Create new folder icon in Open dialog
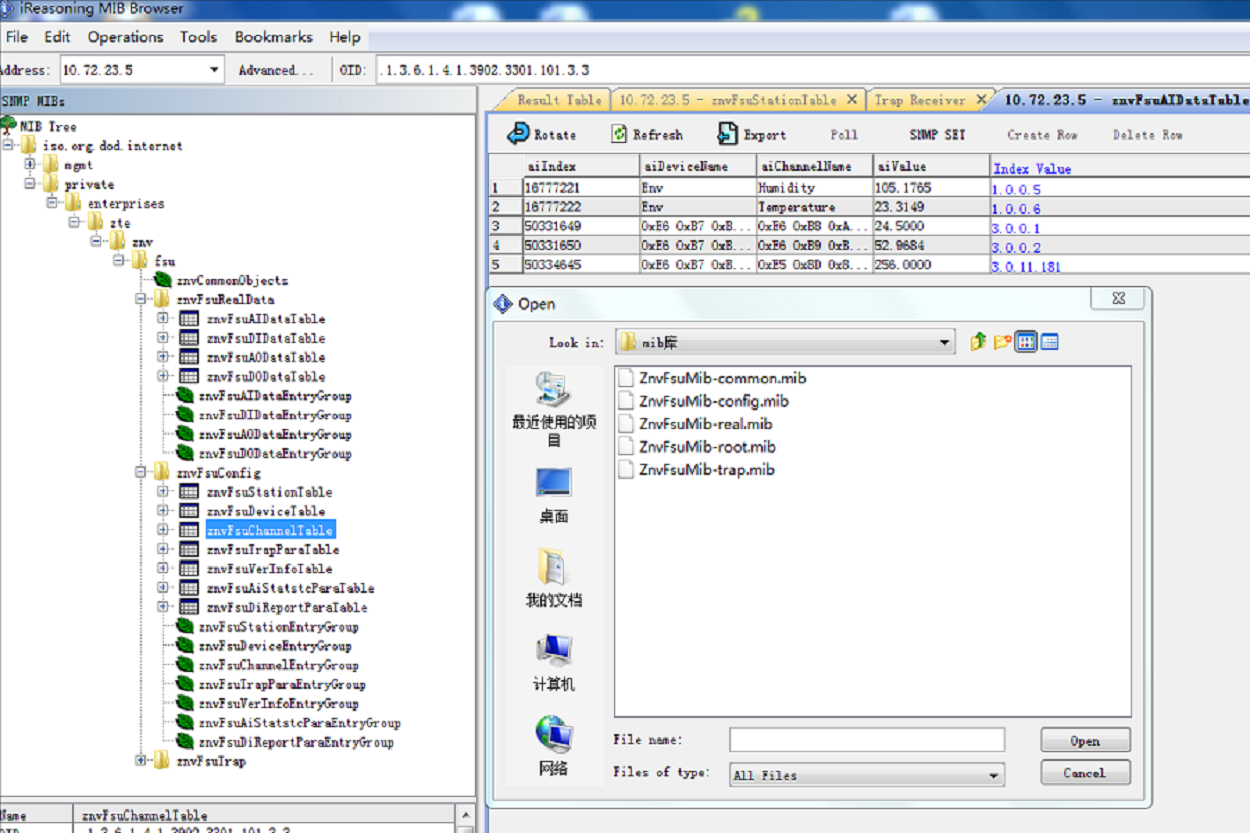 [1002, 342]
